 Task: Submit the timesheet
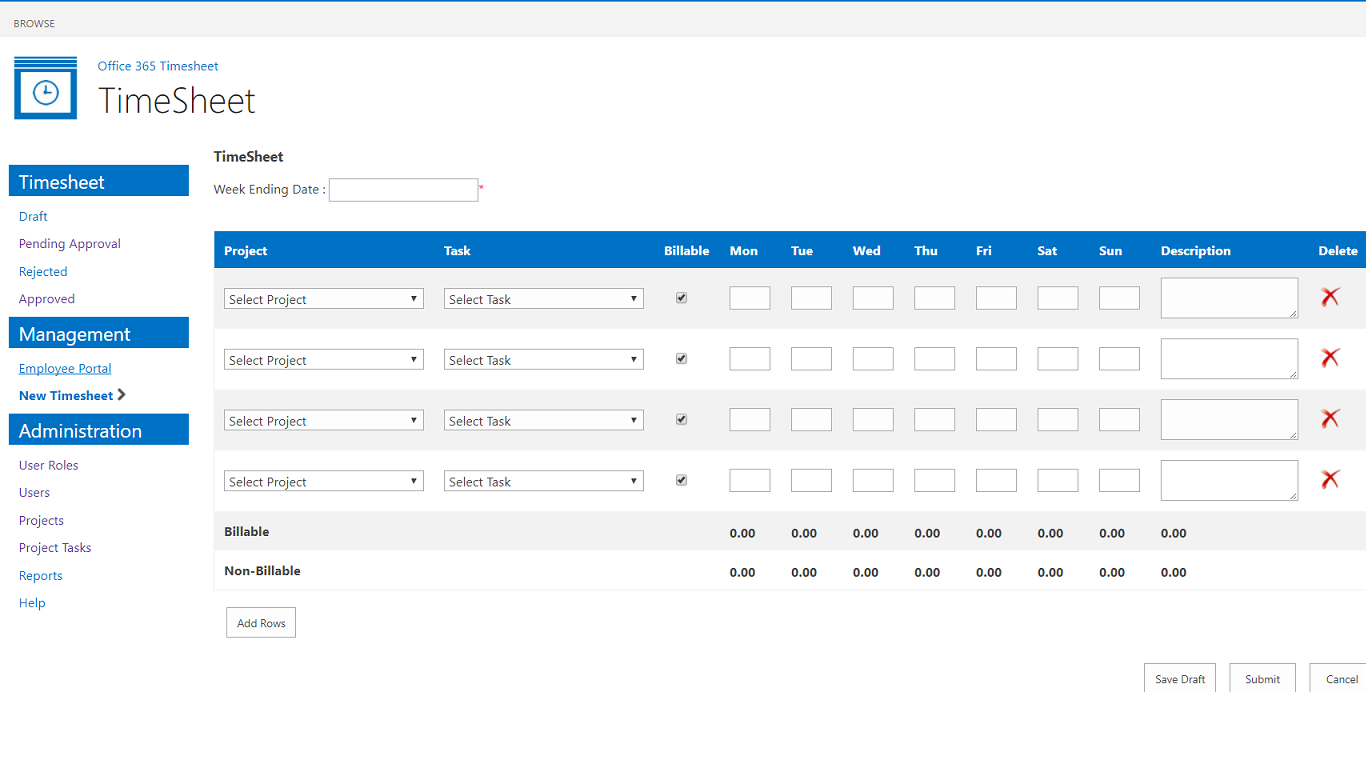(1262, 678)
